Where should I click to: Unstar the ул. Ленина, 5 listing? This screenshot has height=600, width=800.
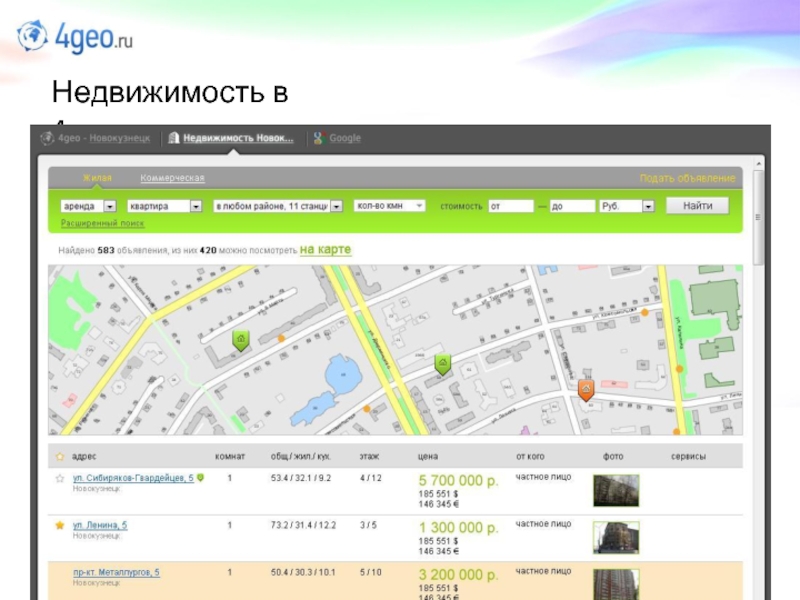pyautogui.click(x=59, y=525)
